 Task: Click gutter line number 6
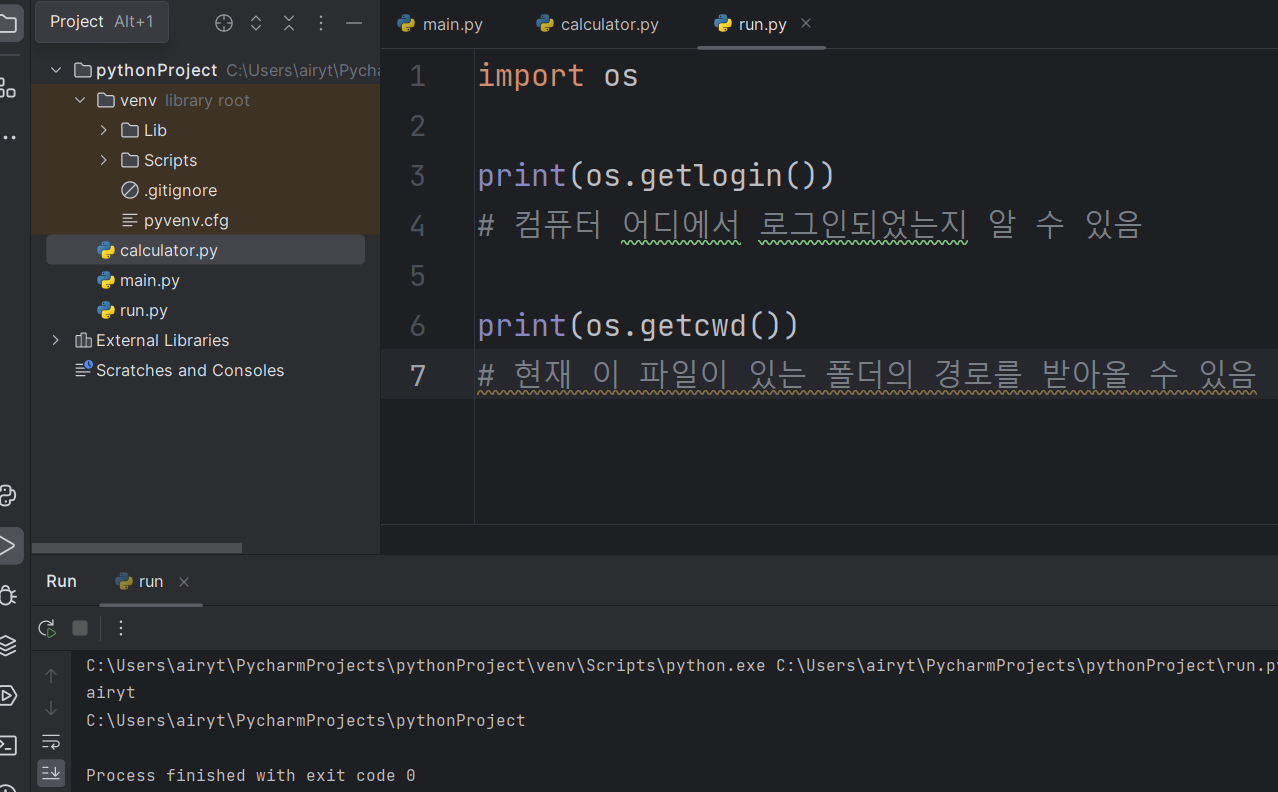point(418,326)
